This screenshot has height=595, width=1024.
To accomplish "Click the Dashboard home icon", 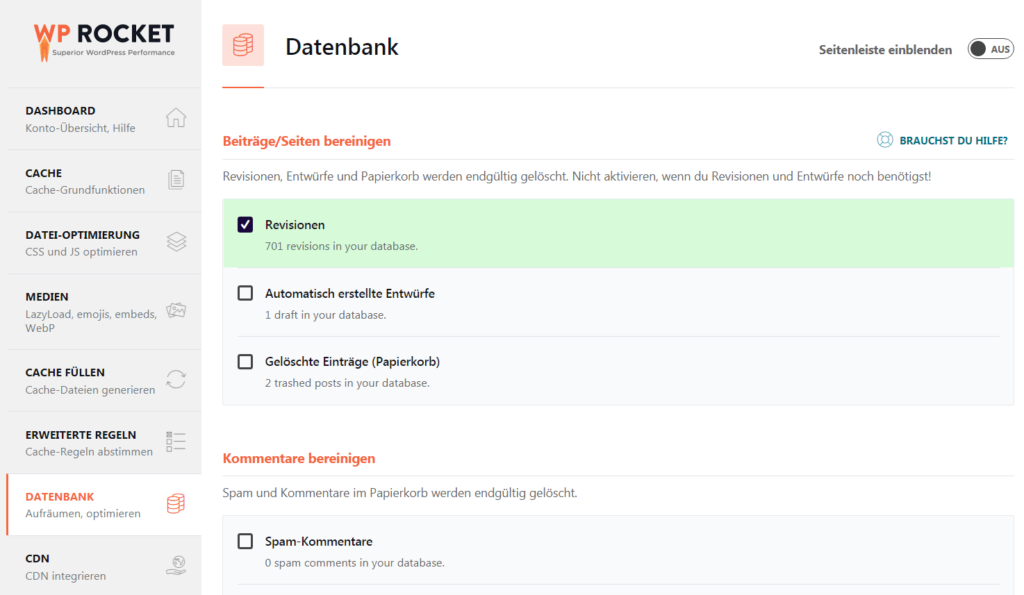I will click(176, 117).
